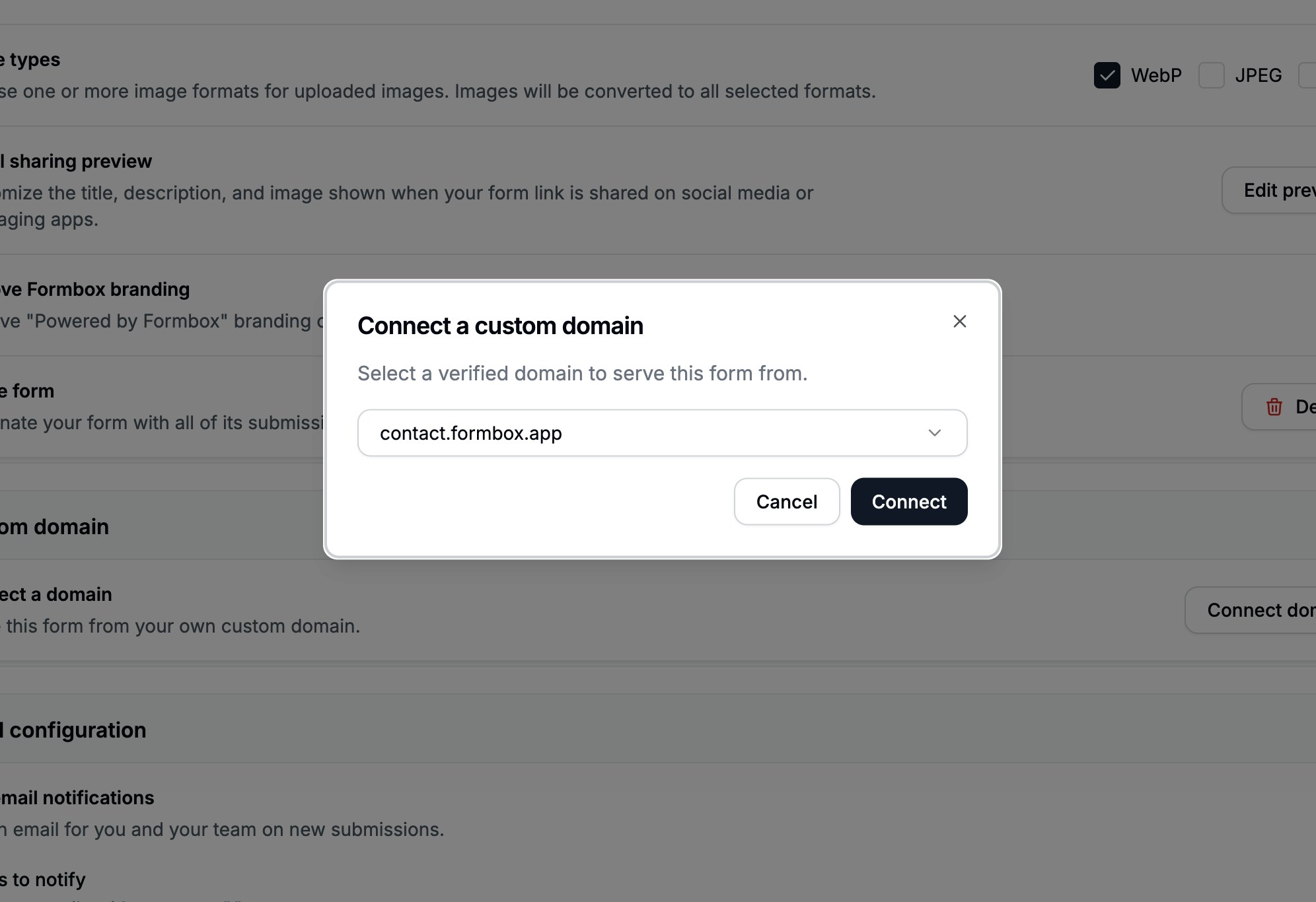
Task: Uncheck the WebP image format checkbox
Action: point(1107,75)
